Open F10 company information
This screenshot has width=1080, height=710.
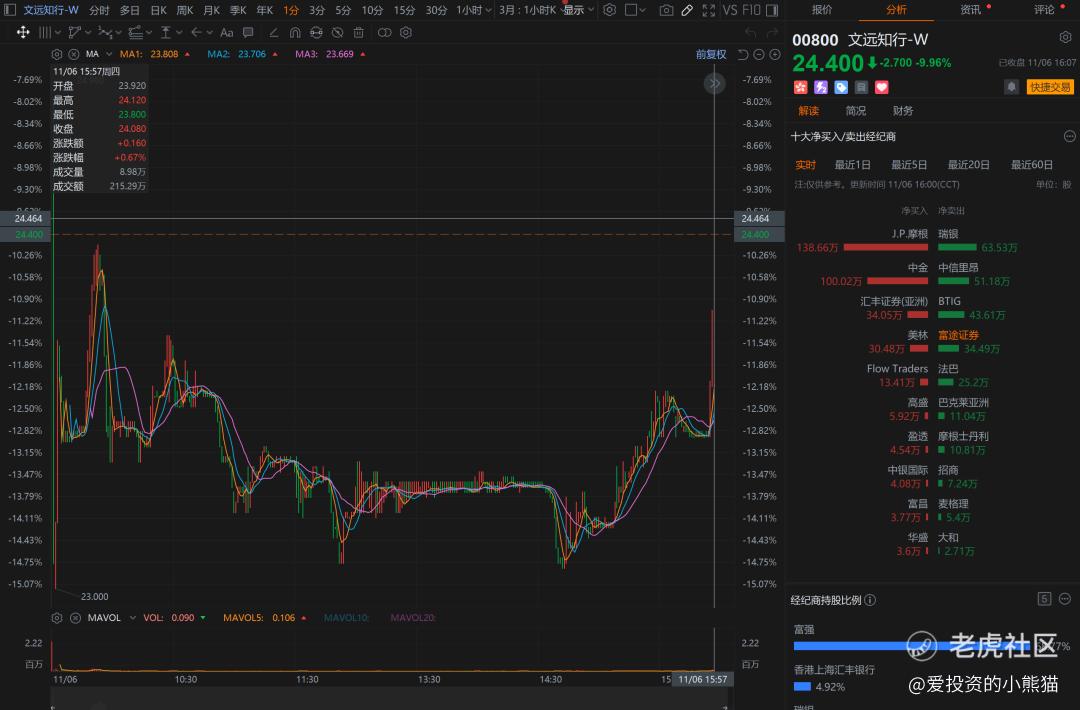click(751, 10)
